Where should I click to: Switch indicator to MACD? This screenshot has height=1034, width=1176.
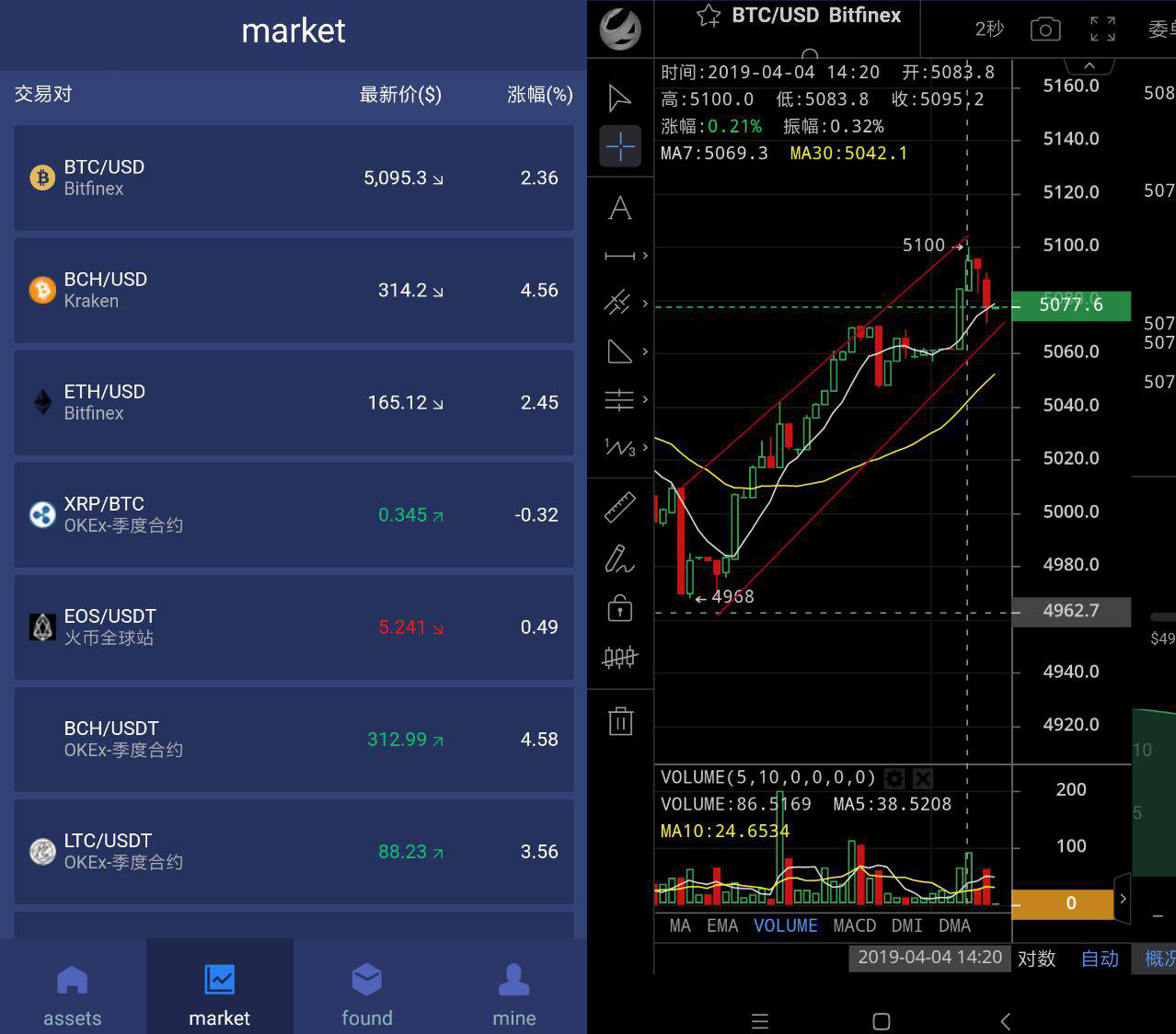pyautogui.click(x=855, y=925)
